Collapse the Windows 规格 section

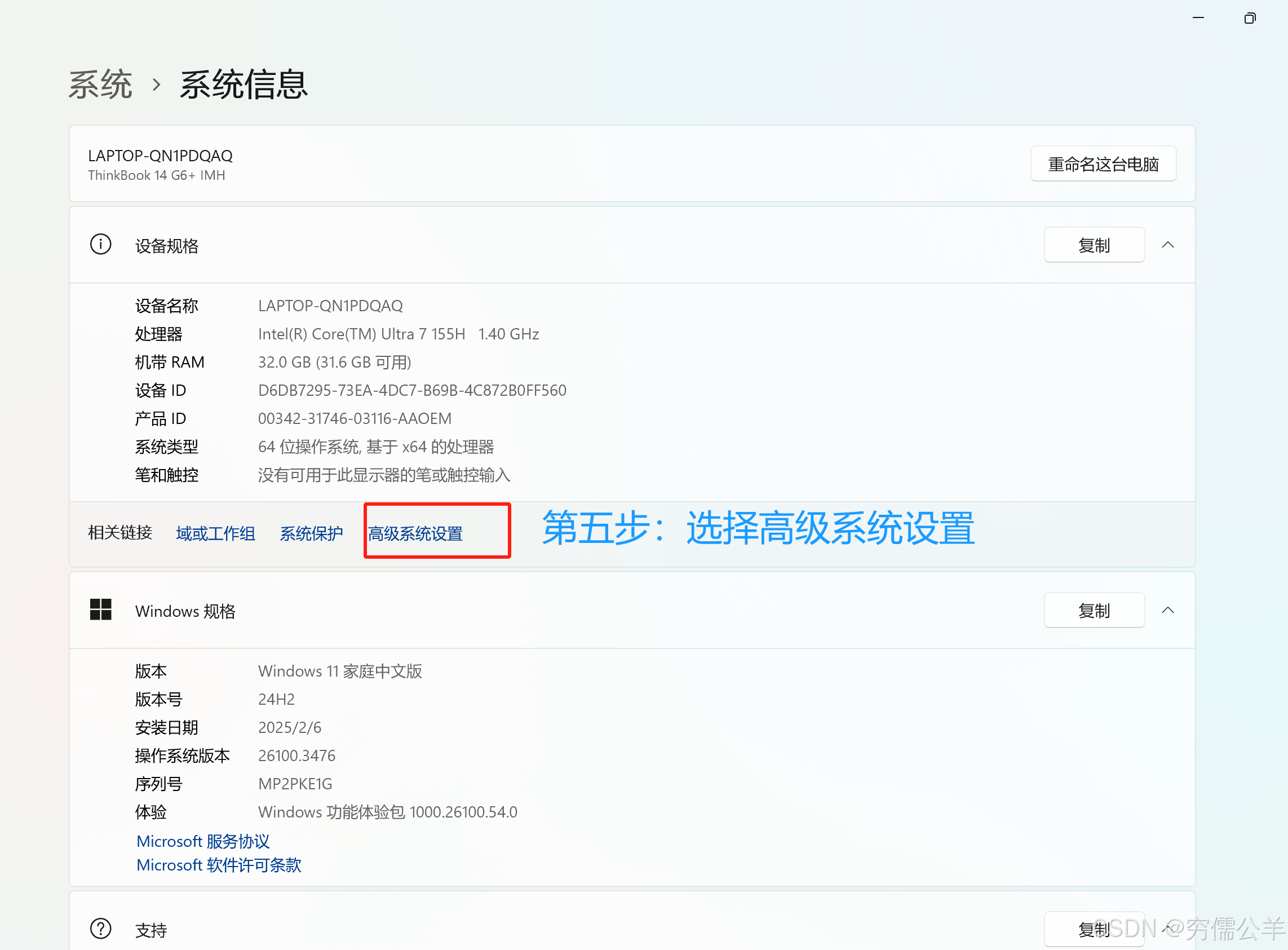pyautogui.click(x=1167, y=609)
